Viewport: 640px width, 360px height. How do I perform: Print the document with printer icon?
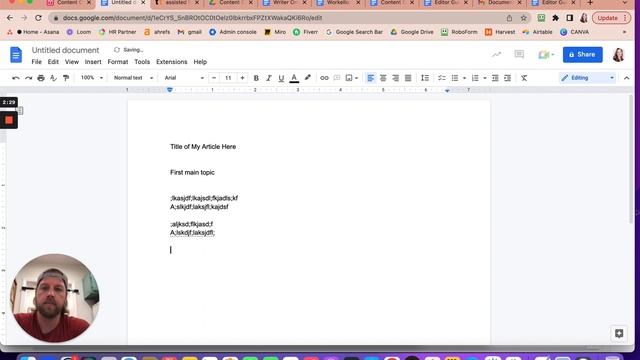[x=41, y=78]
